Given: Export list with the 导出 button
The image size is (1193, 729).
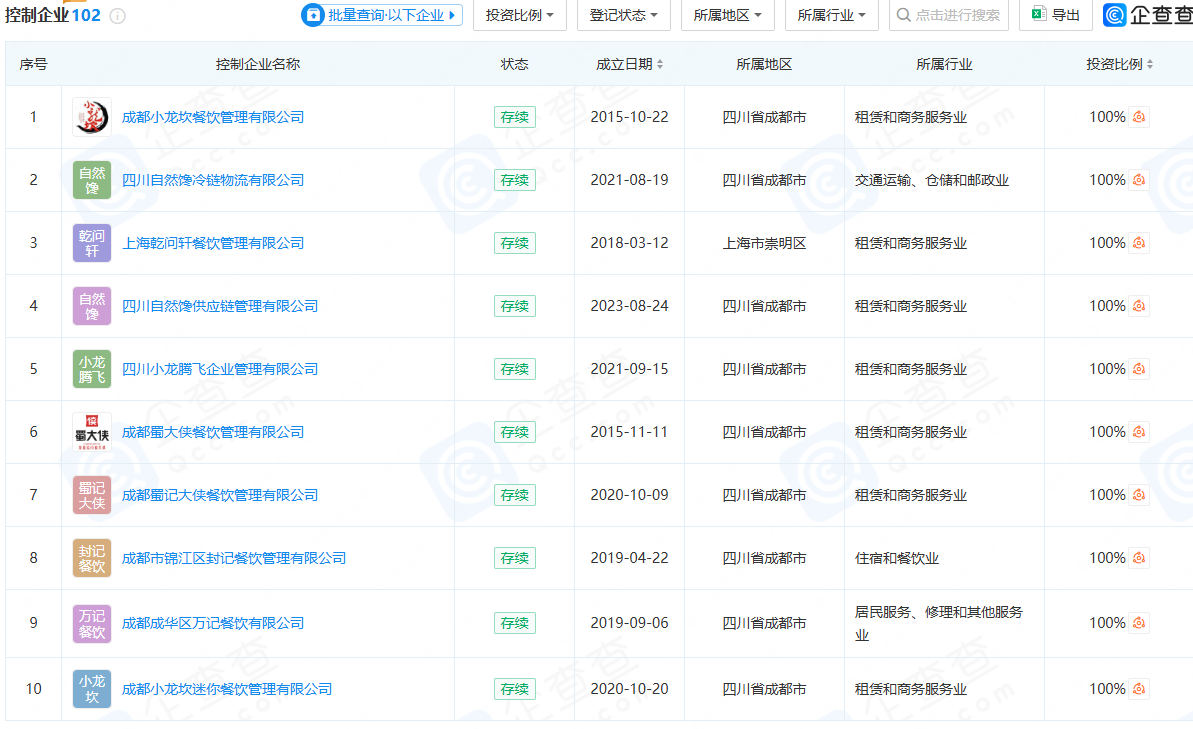Looking at the screenshot, I should pos(1055,15).
